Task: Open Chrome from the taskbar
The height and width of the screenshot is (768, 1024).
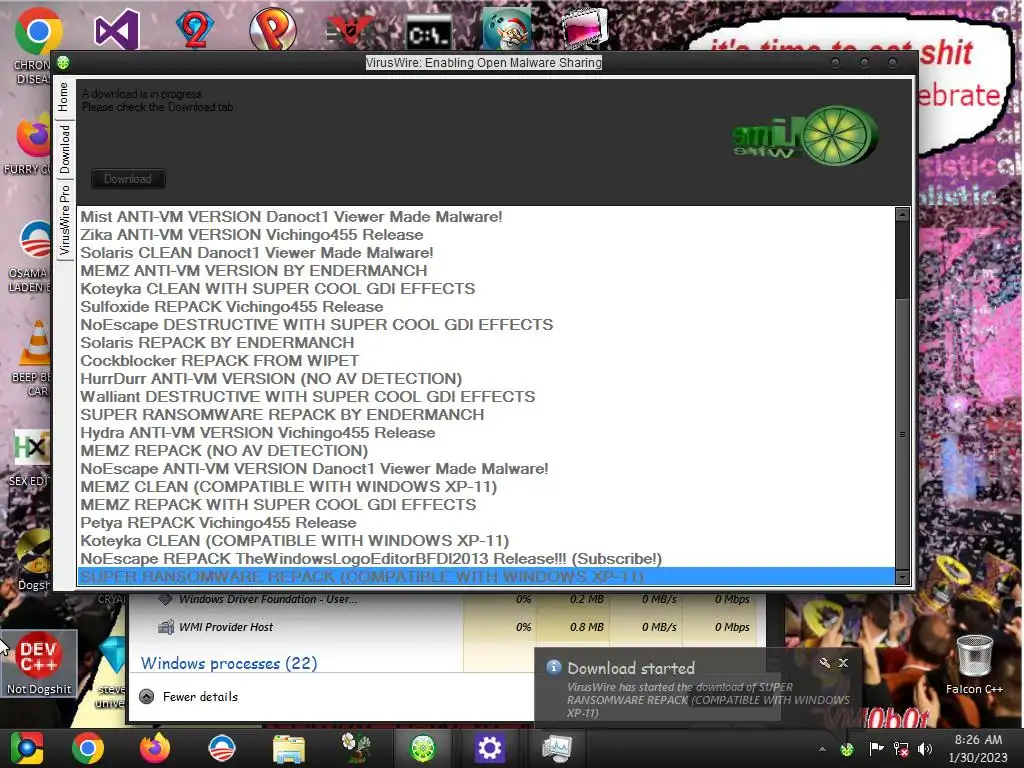Action: (x=88, y=748)
